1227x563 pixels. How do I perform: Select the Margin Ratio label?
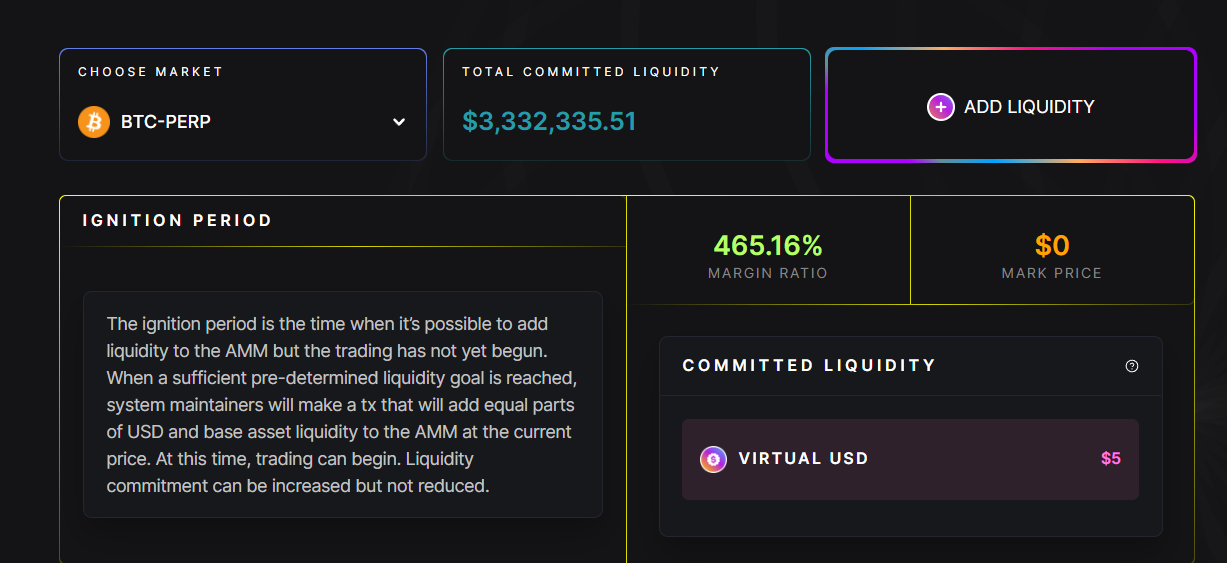pyautogui.click(x=767, y=273)
